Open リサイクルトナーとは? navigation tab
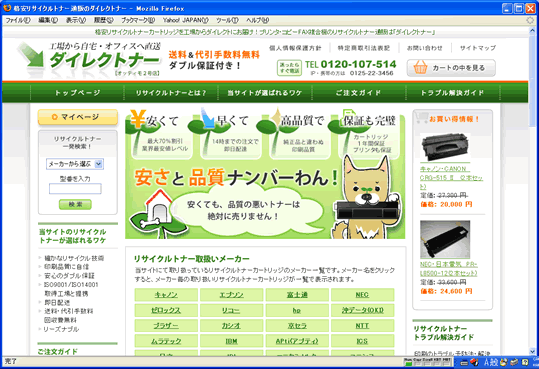Screen dimensions: 539x369 (171, 93)
